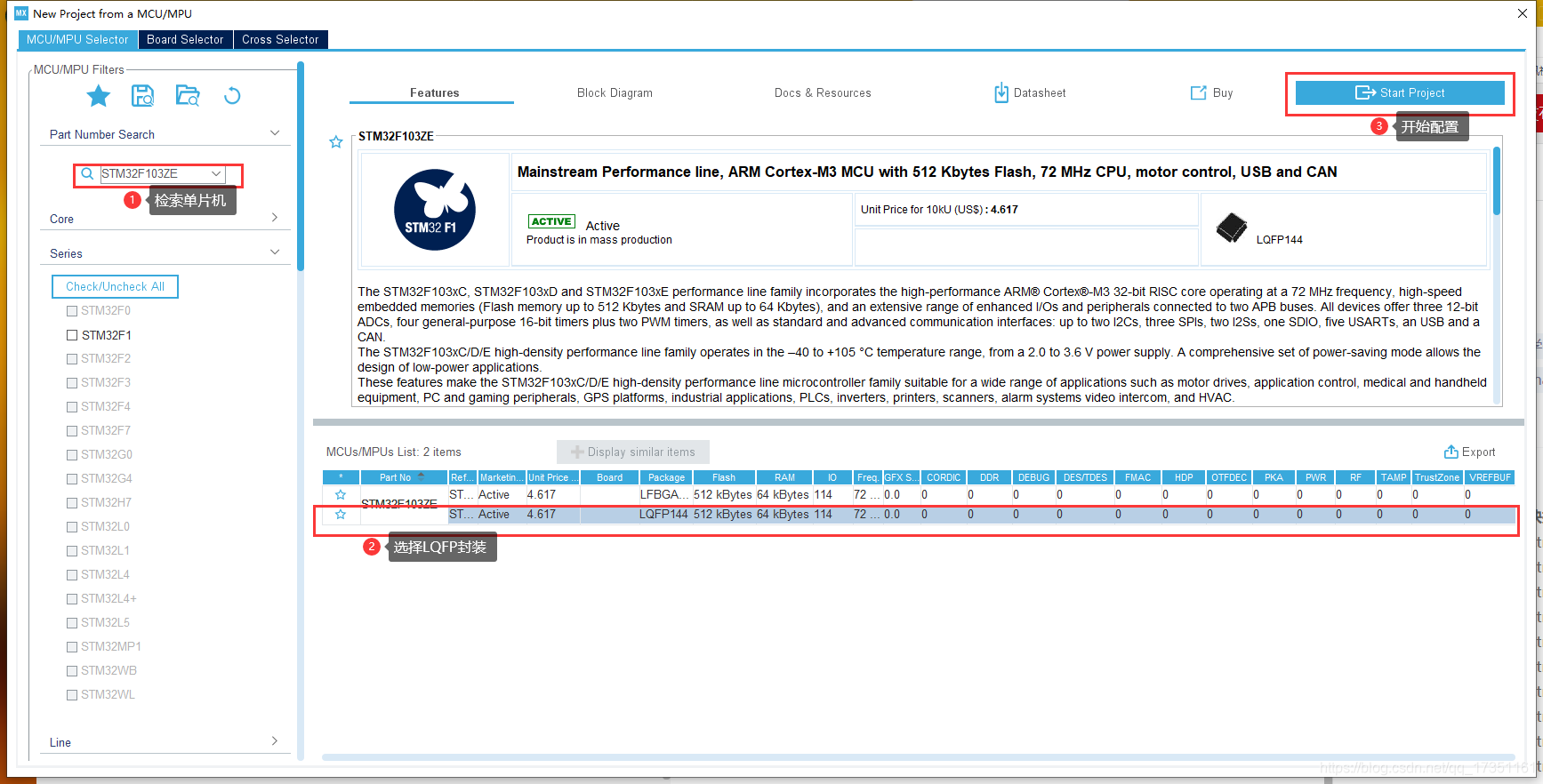Click the Unit Price for 10kU text
The image size is (1543, 784).
pos(939,210)
